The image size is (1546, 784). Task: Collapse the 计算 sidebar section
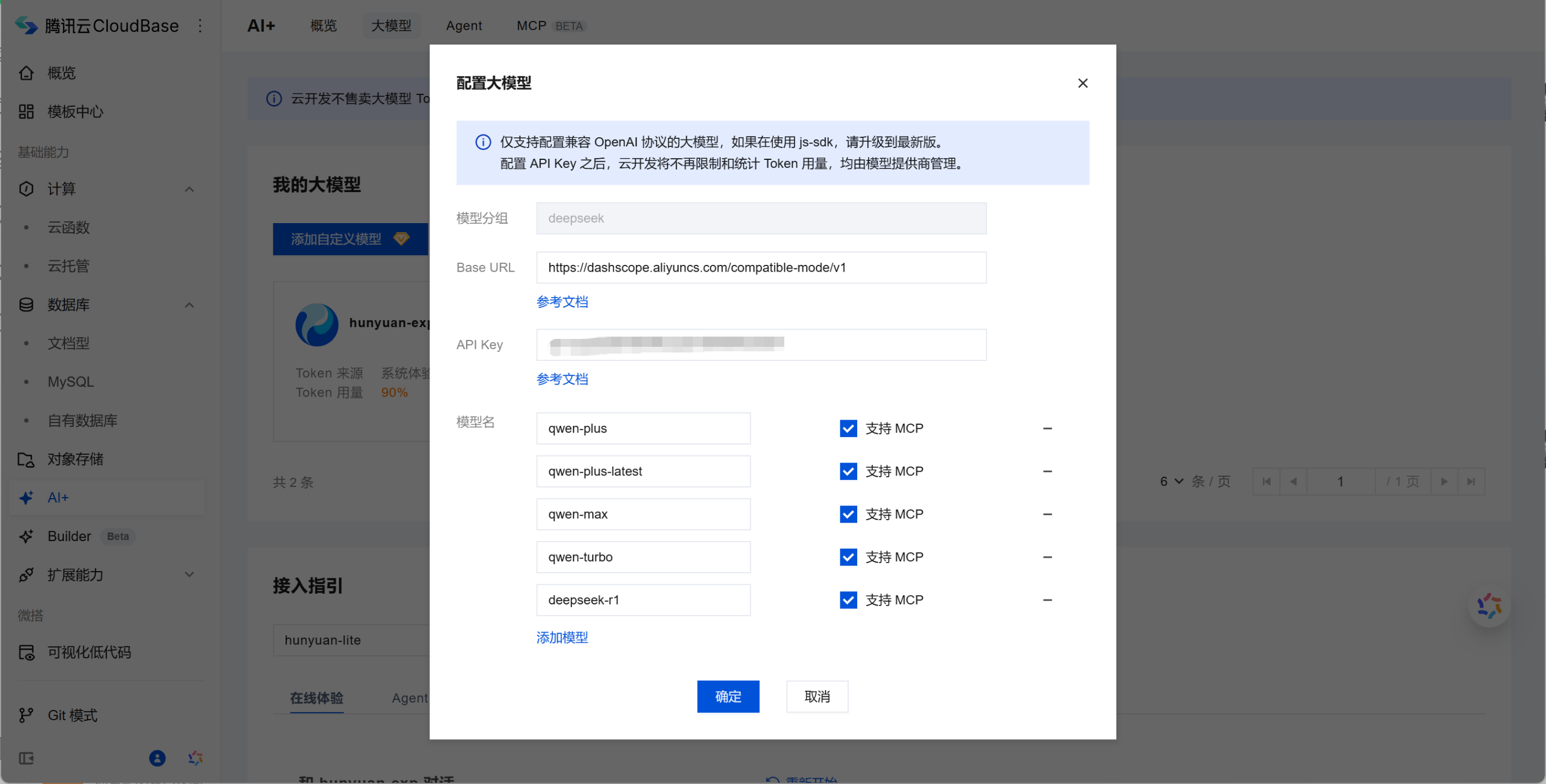[x=189, y=190]
